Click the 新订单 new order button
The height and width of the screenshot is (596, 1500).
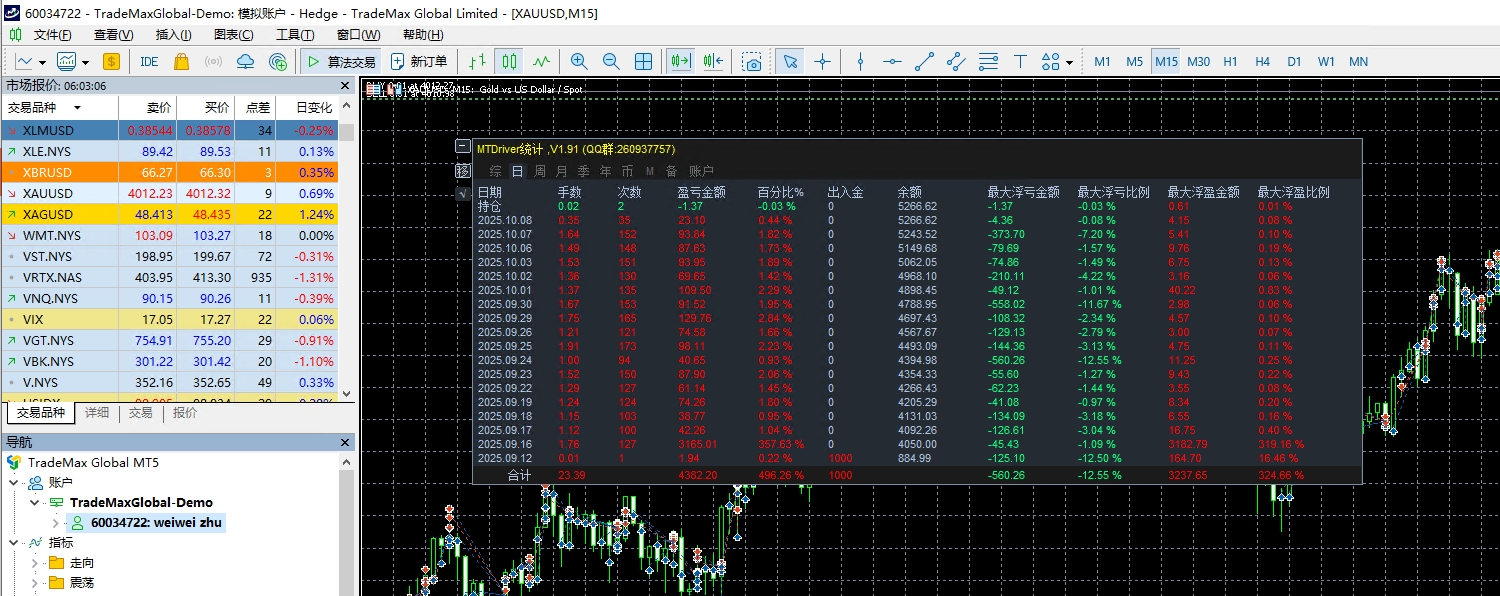click(419, 61)
